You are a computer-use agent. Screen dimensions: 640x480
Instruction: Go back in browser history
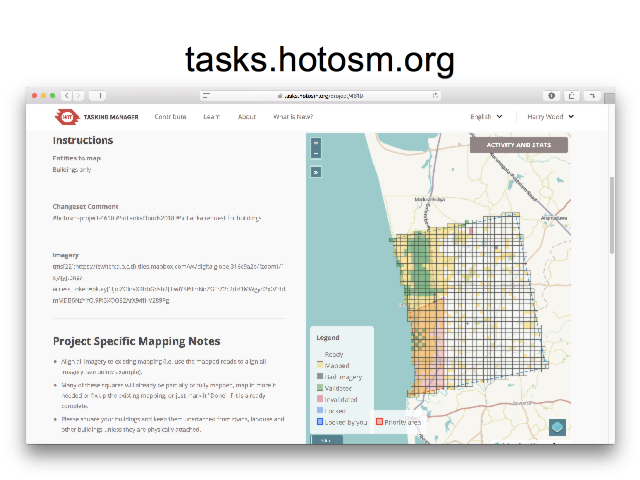67,96
